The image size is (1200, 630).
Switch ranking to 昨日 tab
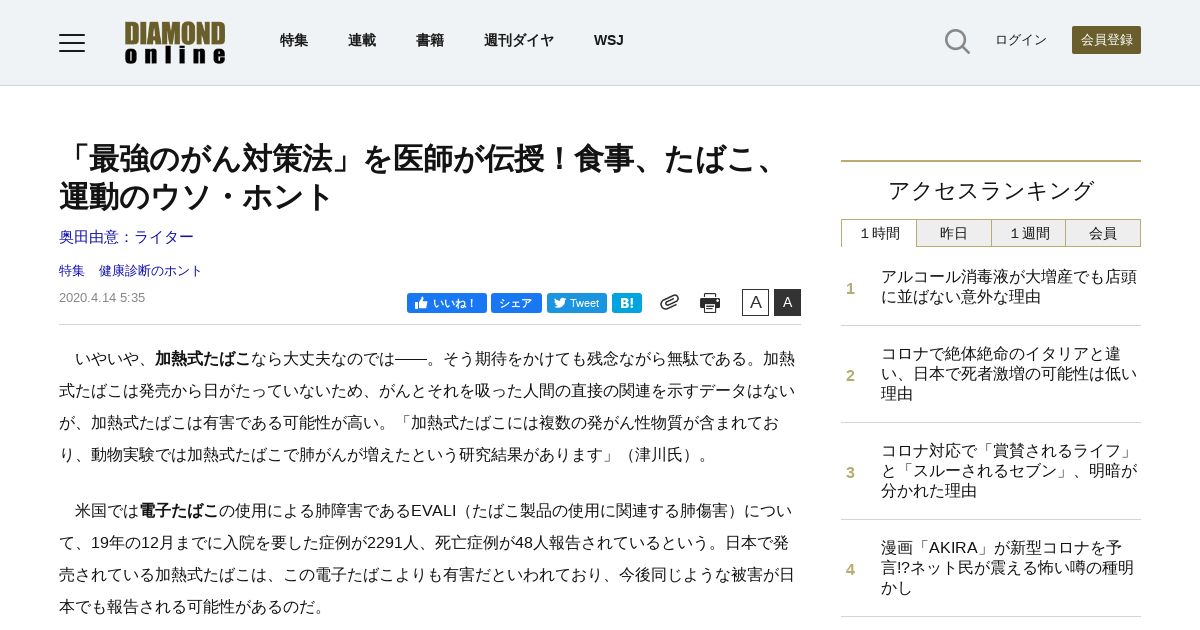coord(954,233)
